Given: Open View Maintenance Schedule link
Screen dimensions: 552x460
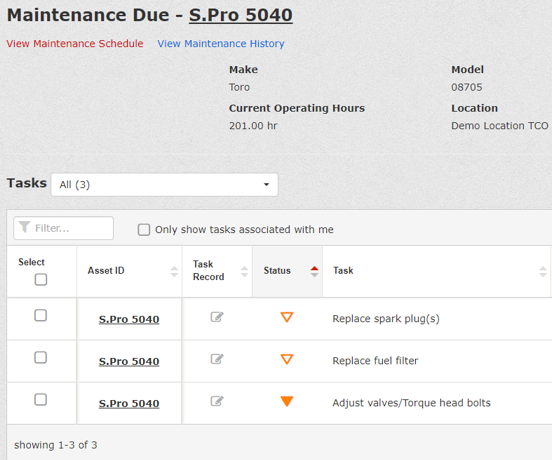Looking at the screenshot, I should [x=75, y=44].
